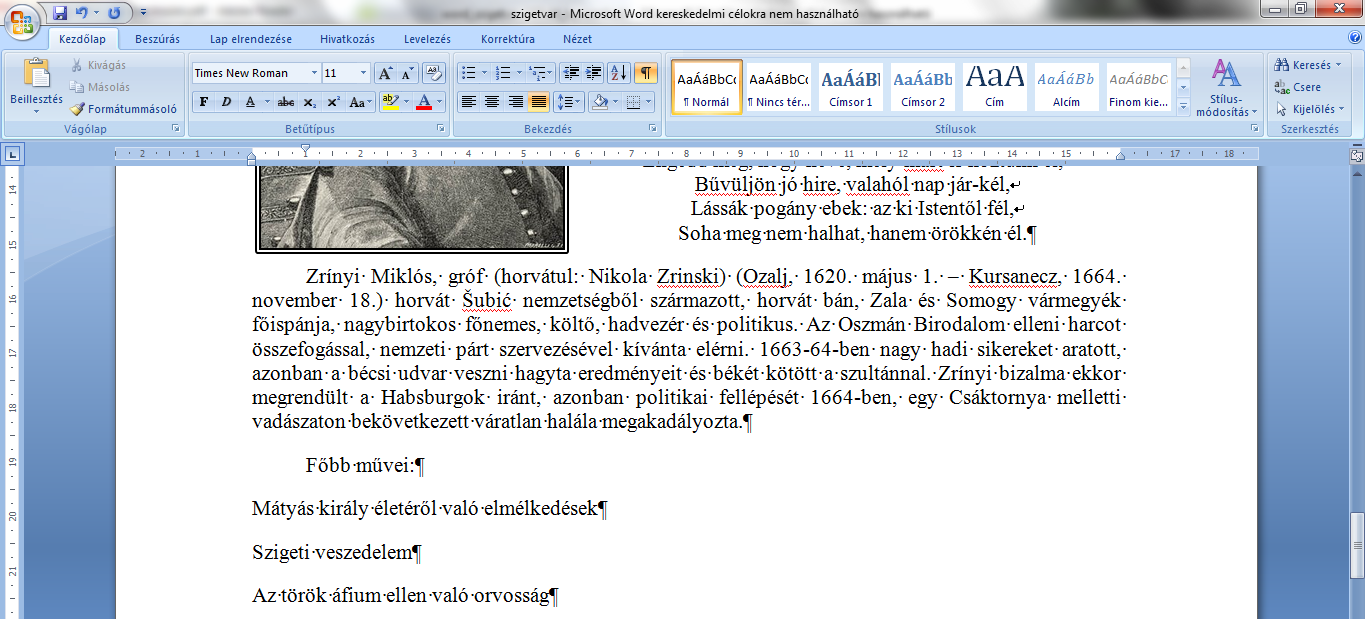1365x619 pixels.
Task: Open the Vágólap clipboard pane launcher
Action: 176,129
